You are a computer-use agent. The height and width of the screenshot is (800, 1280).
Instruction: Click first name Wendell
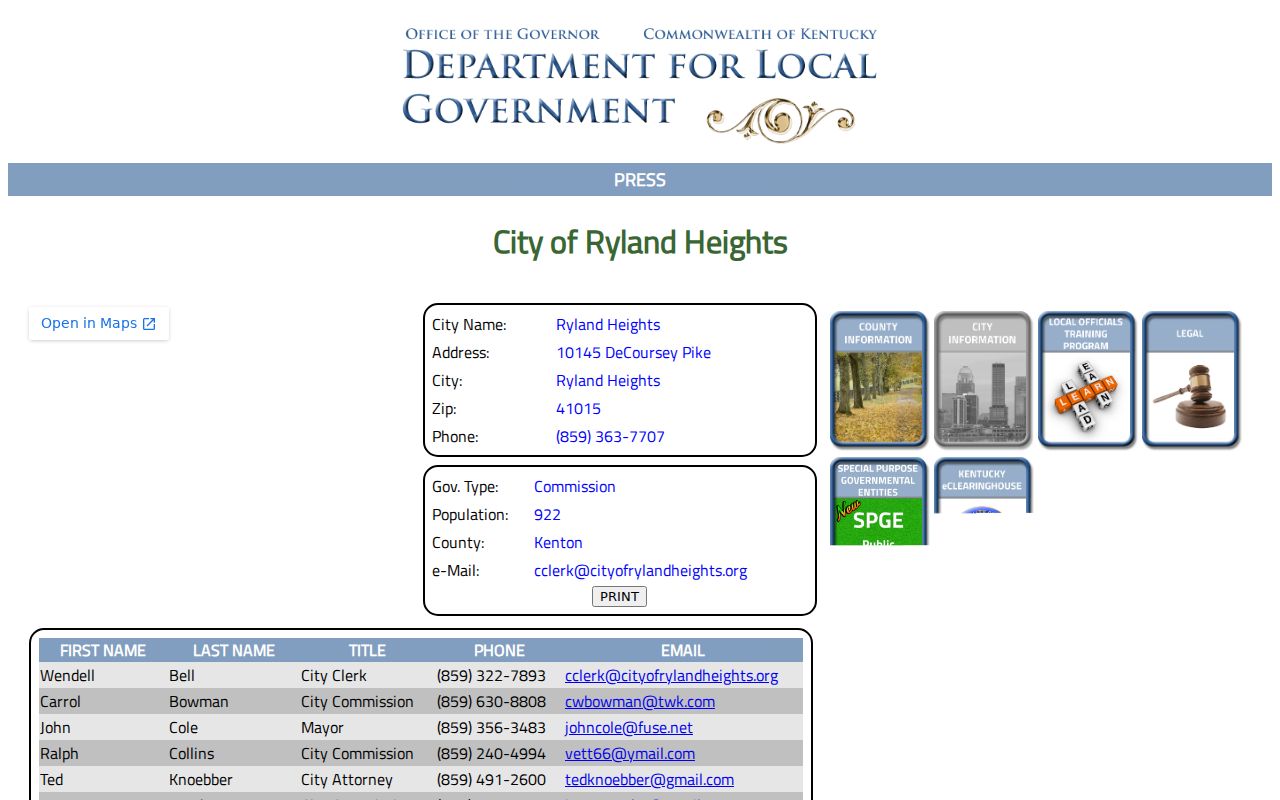[67, 676]
